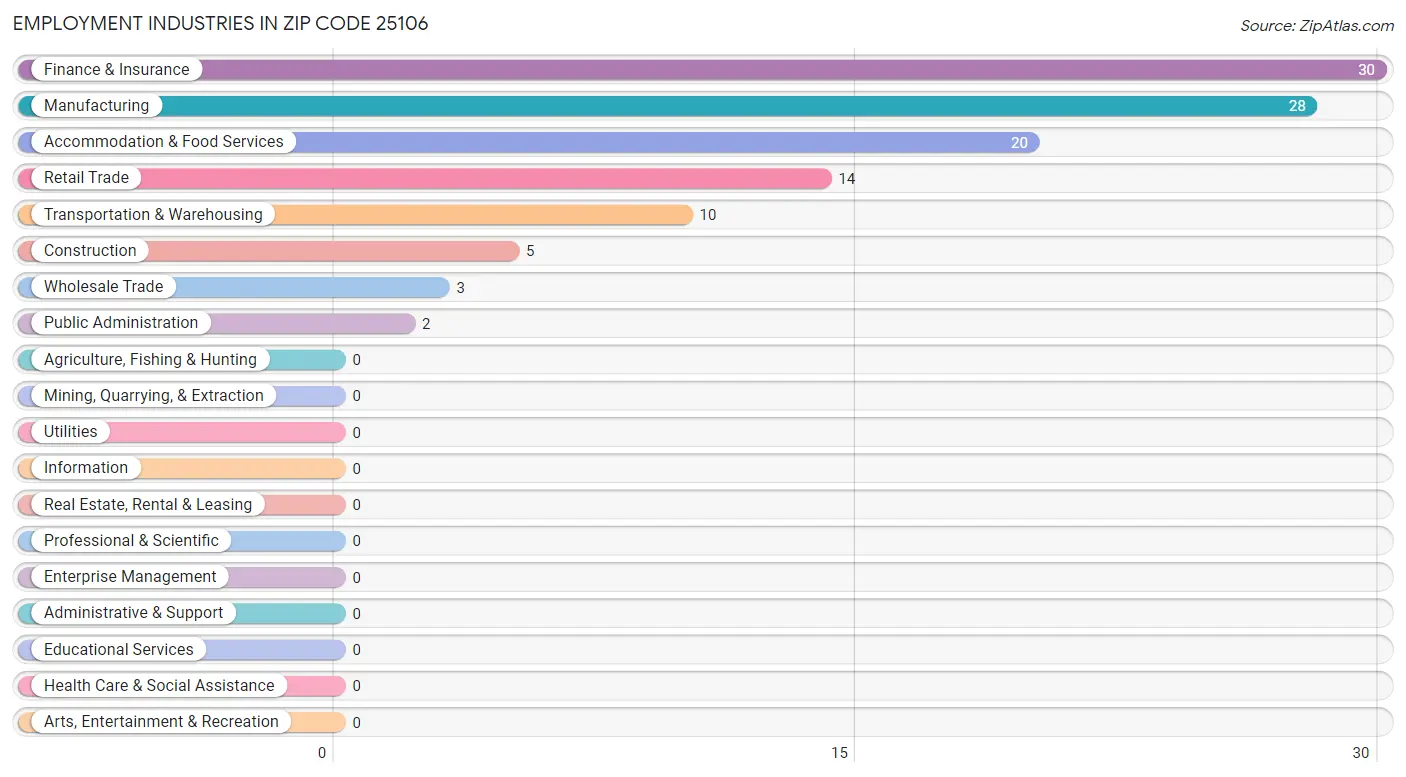Select the Enterprise Management label
Image resolution: width=1406 pixels, height=777 pixels.
tap(130, 576)
